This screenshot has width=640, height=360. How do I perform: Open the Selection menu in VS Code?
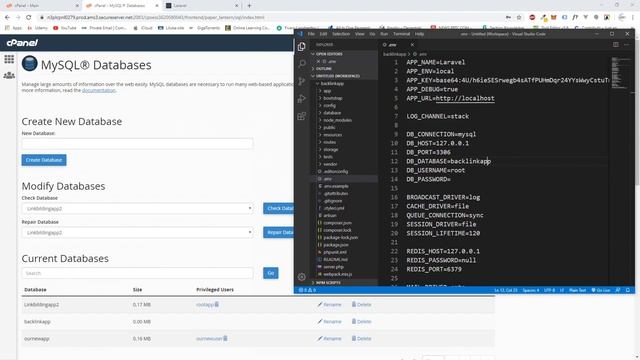(341, 34)
